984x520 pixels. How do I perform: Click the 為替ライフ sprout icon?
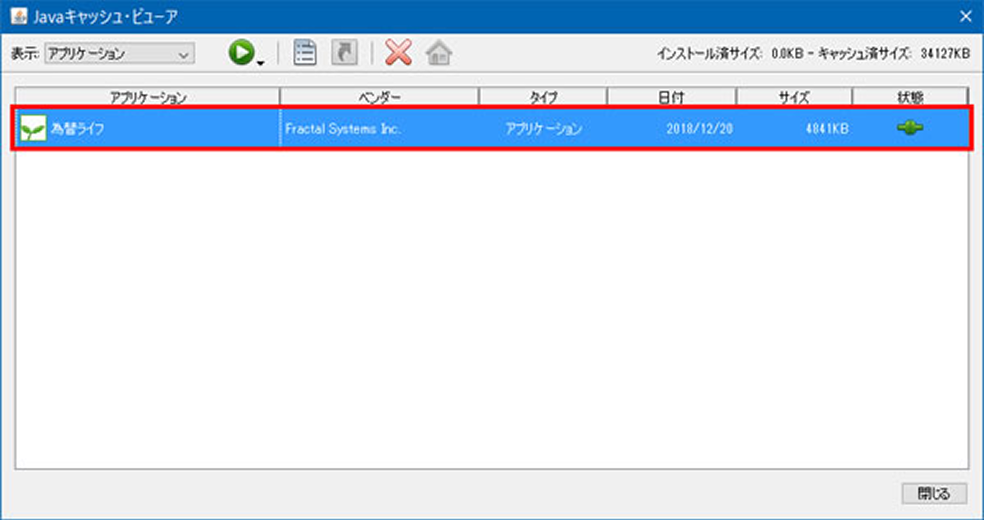tap(33, 129)
